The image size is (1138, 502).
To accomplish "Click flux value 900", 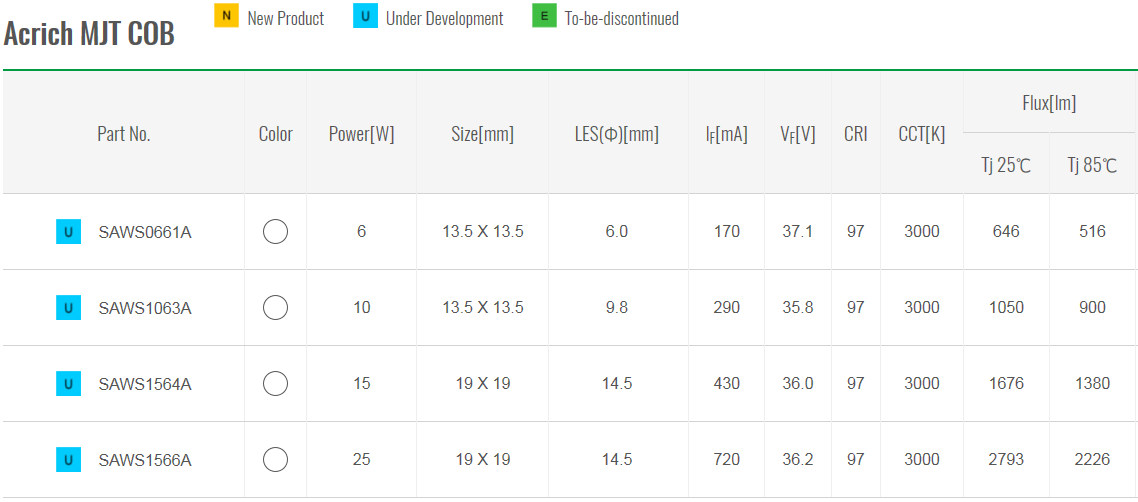I will click(x=1092, y=308).
